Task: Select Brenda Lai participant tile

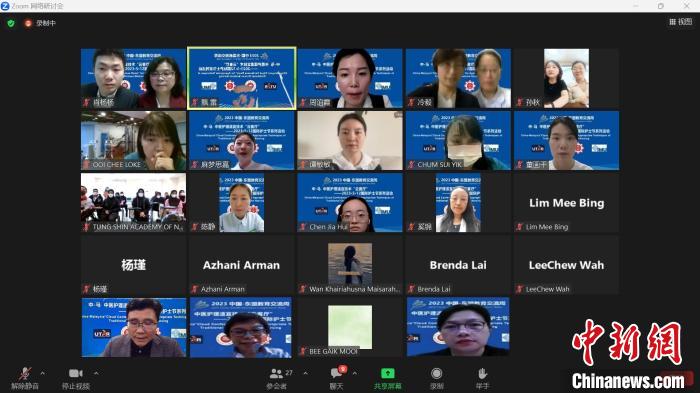Action: click(x=458, y=265)
